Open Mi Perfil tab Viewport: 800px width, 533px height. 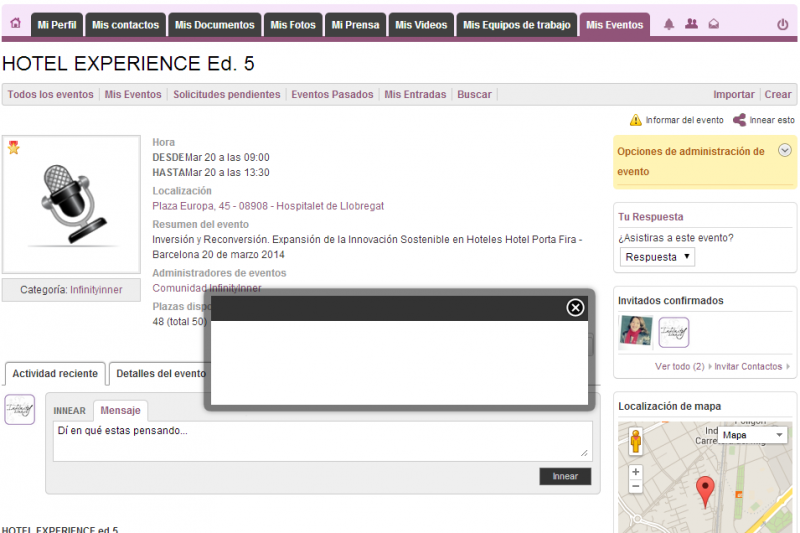coord(57,25)
